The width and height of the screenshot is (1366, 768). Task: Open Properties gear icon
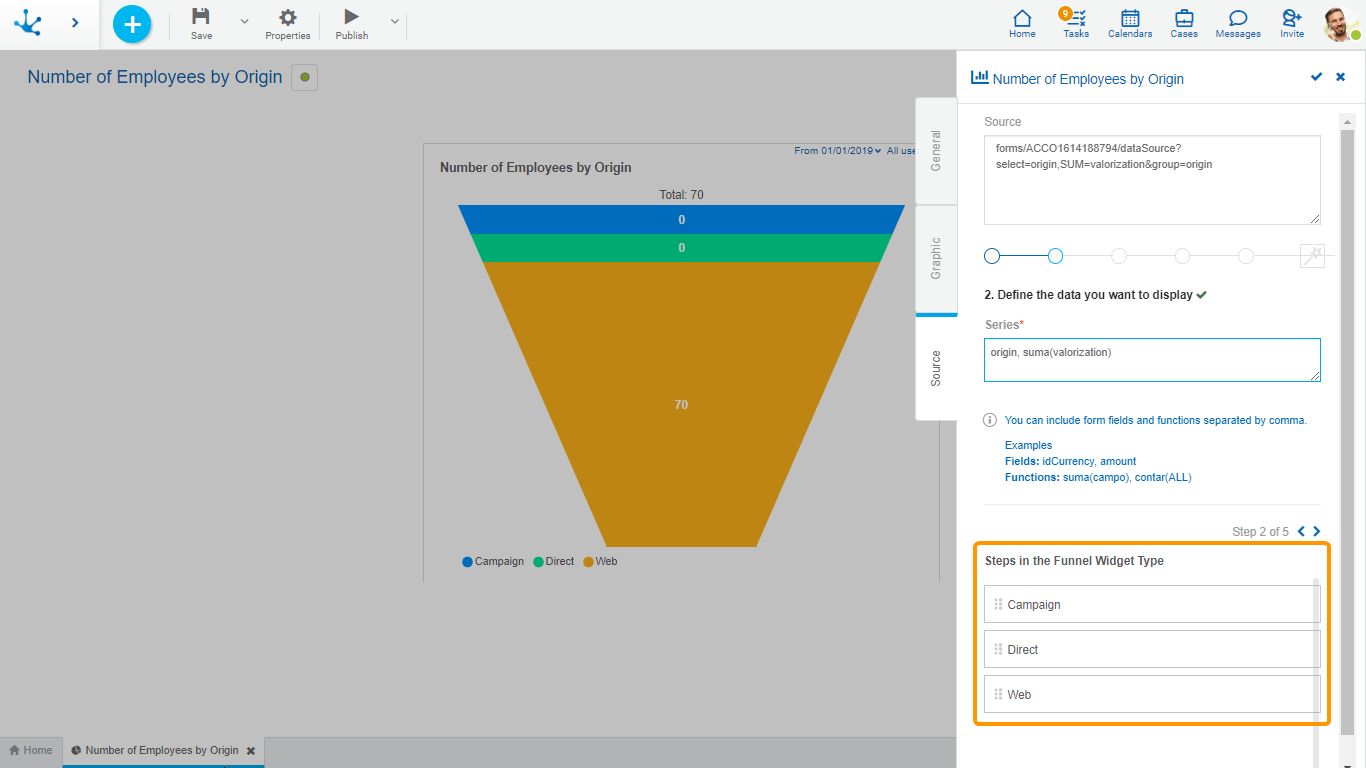tap(288, 17)
